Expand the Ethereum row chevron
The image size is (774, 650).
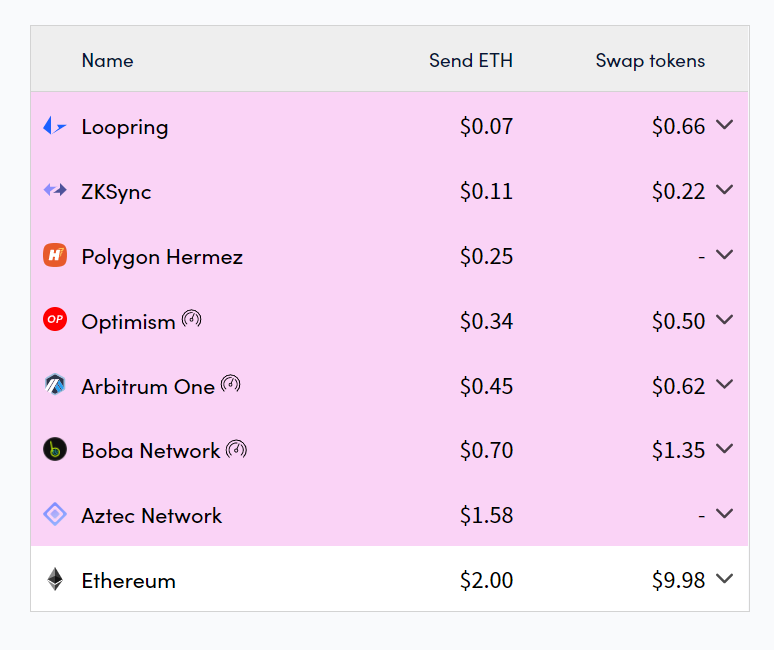pos(724,578)
